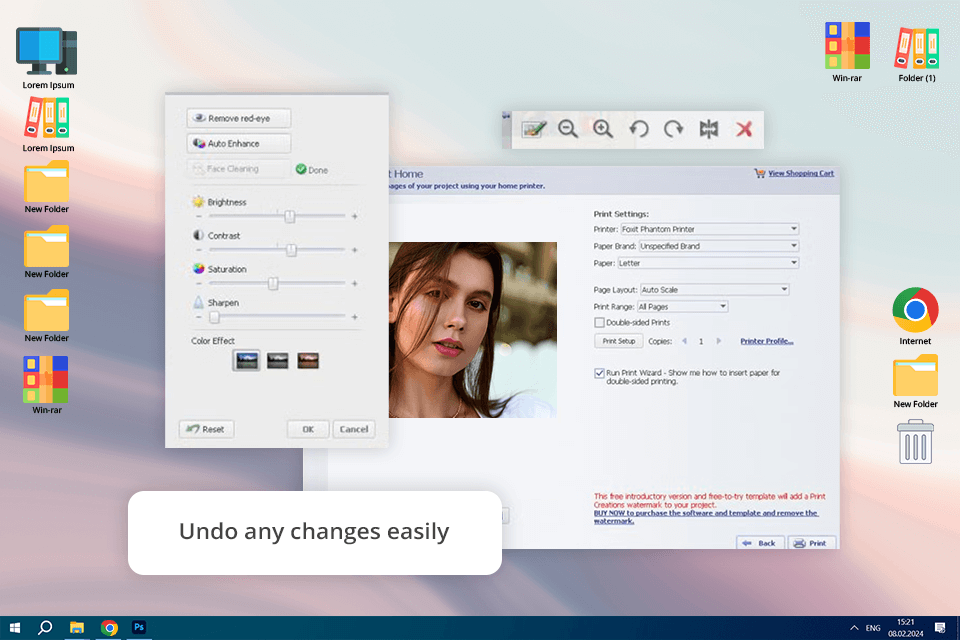Reset all image adjustments

(206, 429)
